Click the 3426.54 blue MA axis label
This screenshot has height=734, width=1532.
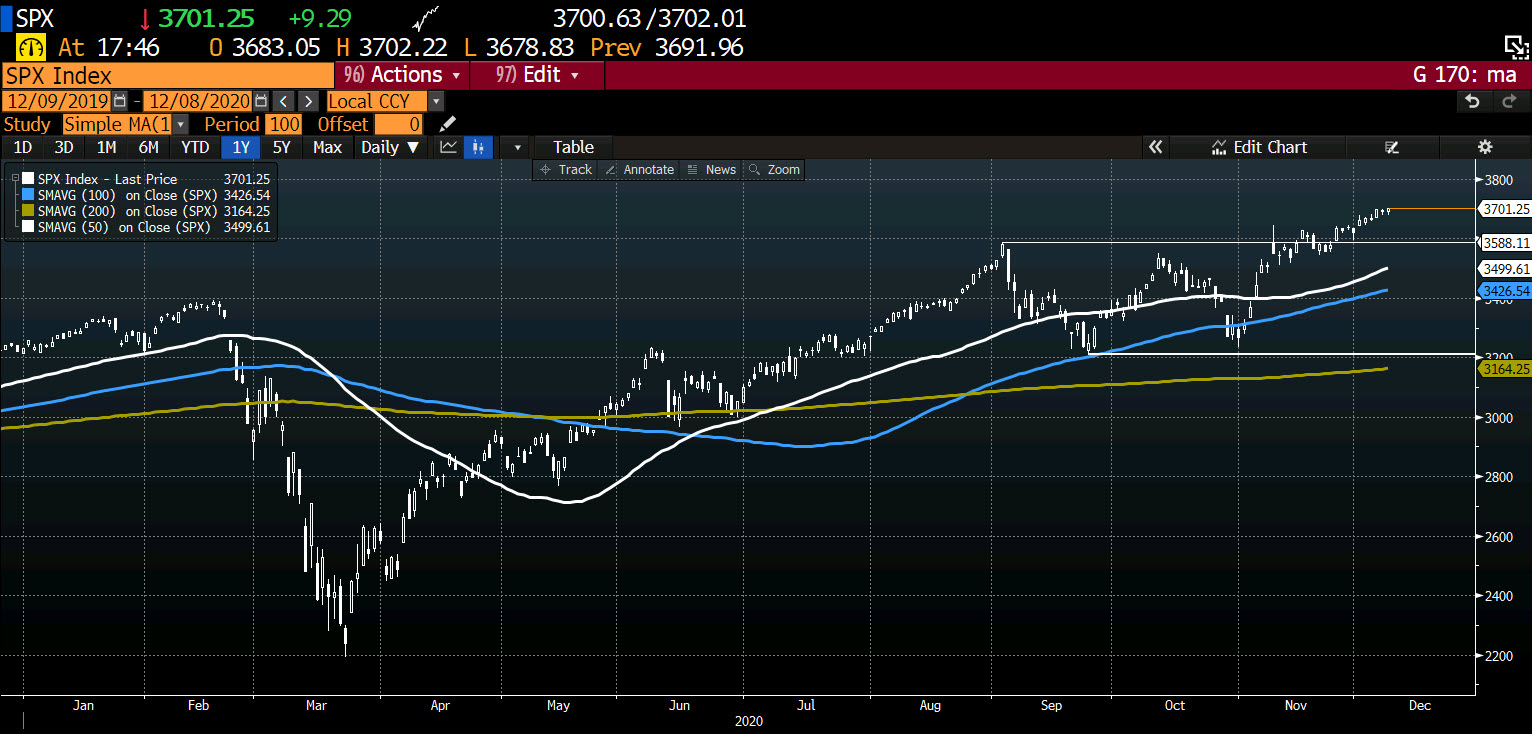pos(1505,291)
